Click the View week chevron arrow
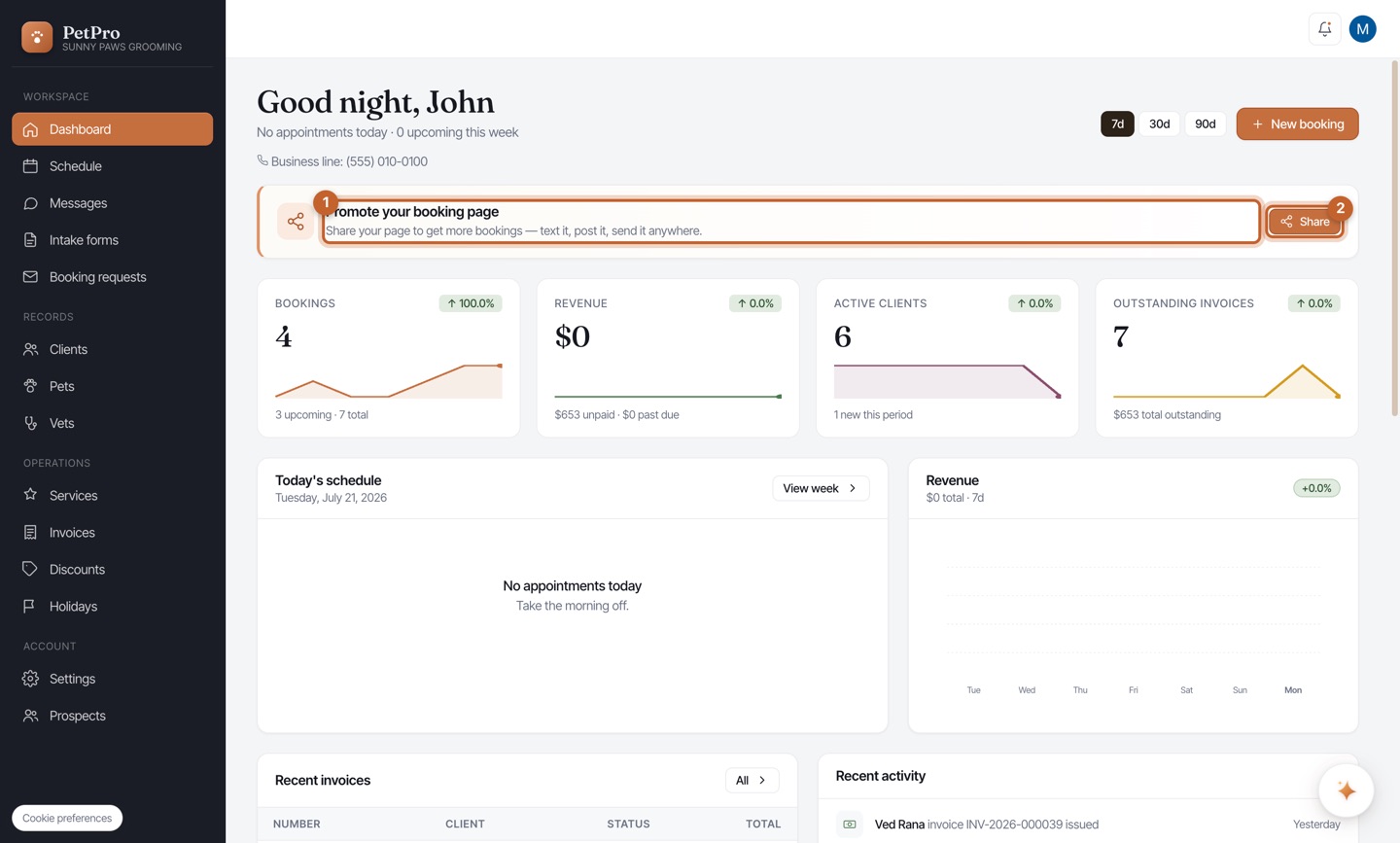 click(x=853, y=488)
